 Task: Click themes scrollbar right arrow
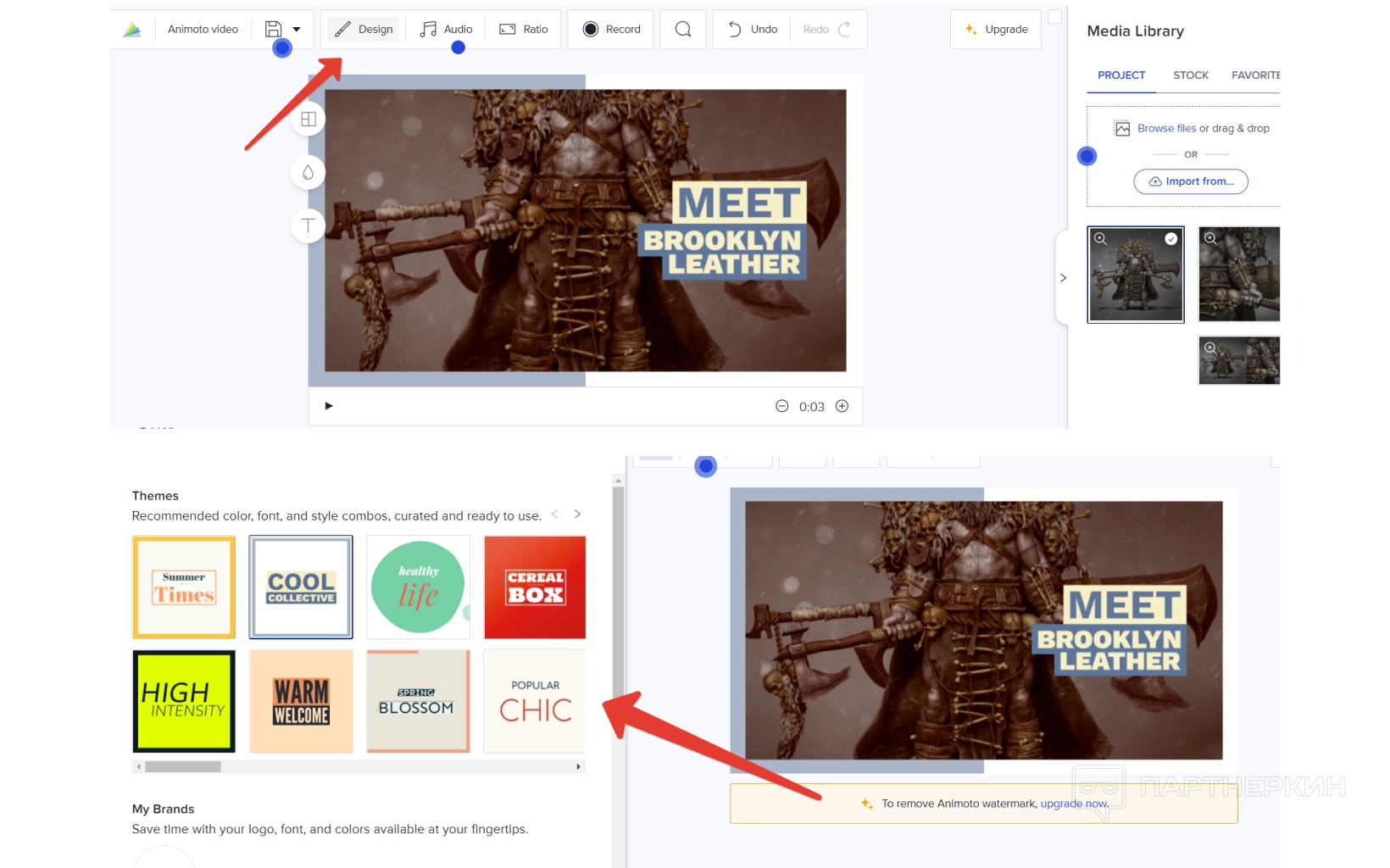pos(579,767)
